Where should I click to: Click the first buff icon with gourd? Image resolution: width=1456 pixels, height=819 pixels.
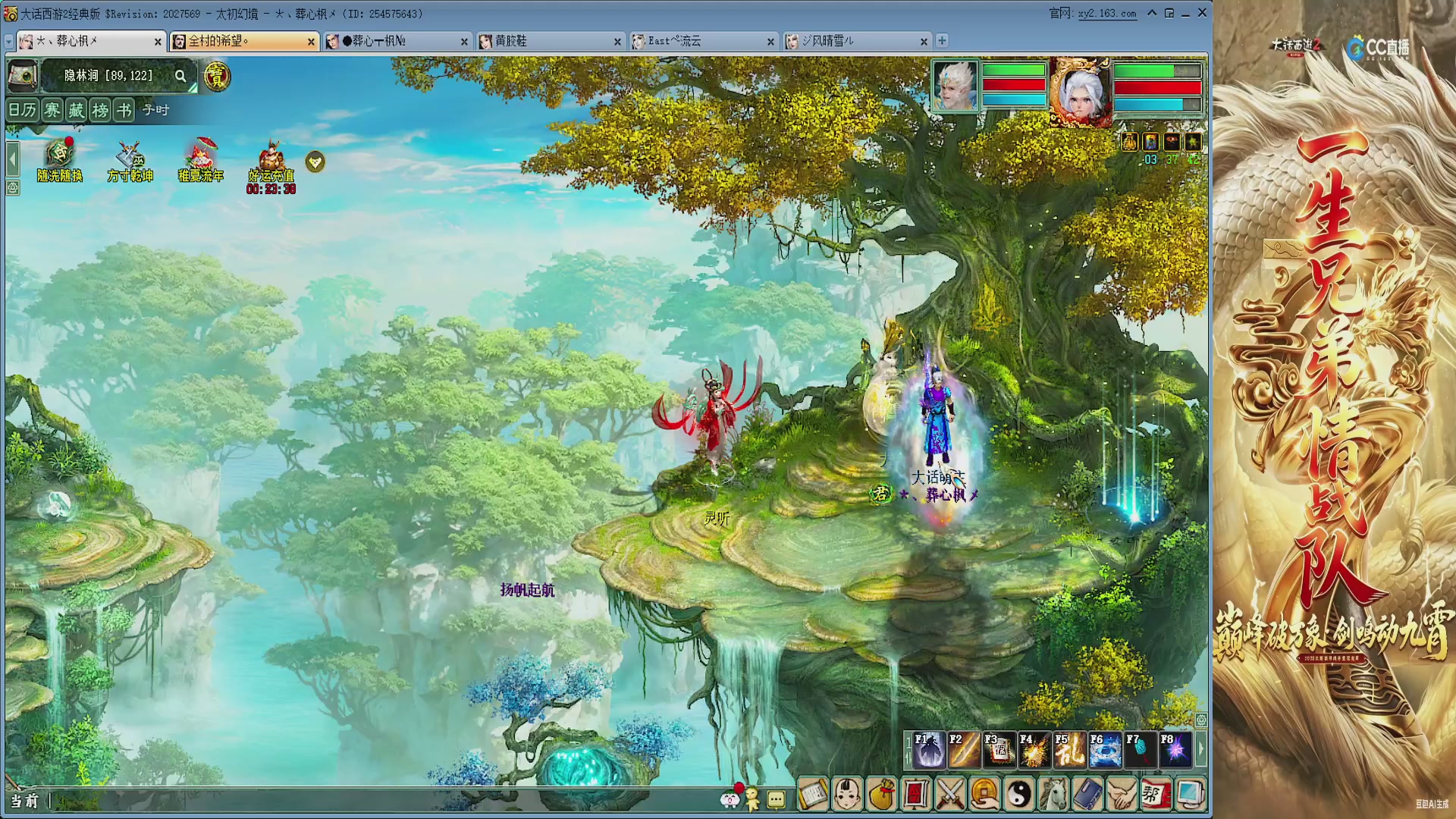[x=1130, y=142]
